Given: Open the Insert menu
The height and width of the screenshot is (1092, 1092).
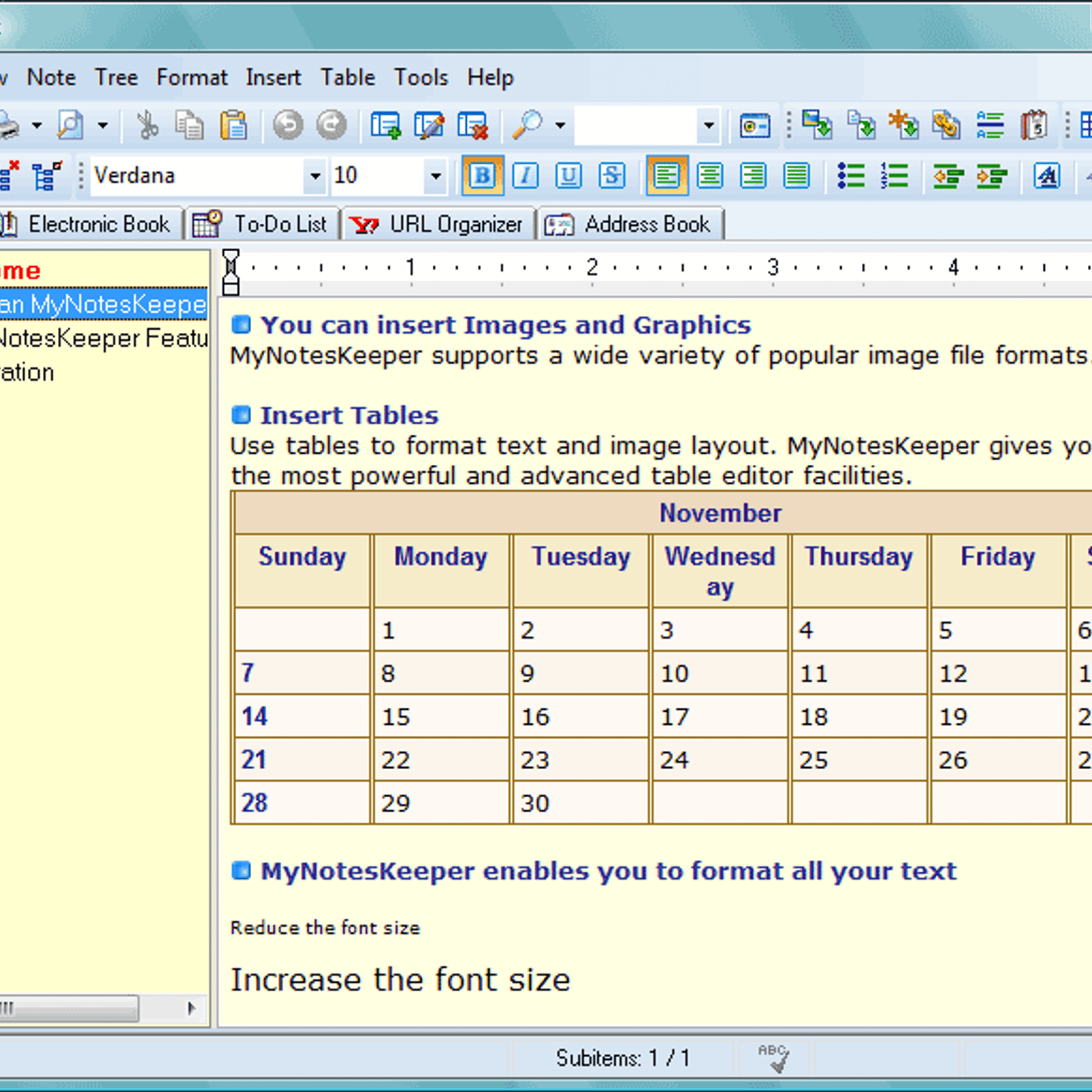Looking at the screenshot, I should coord(273,78).
